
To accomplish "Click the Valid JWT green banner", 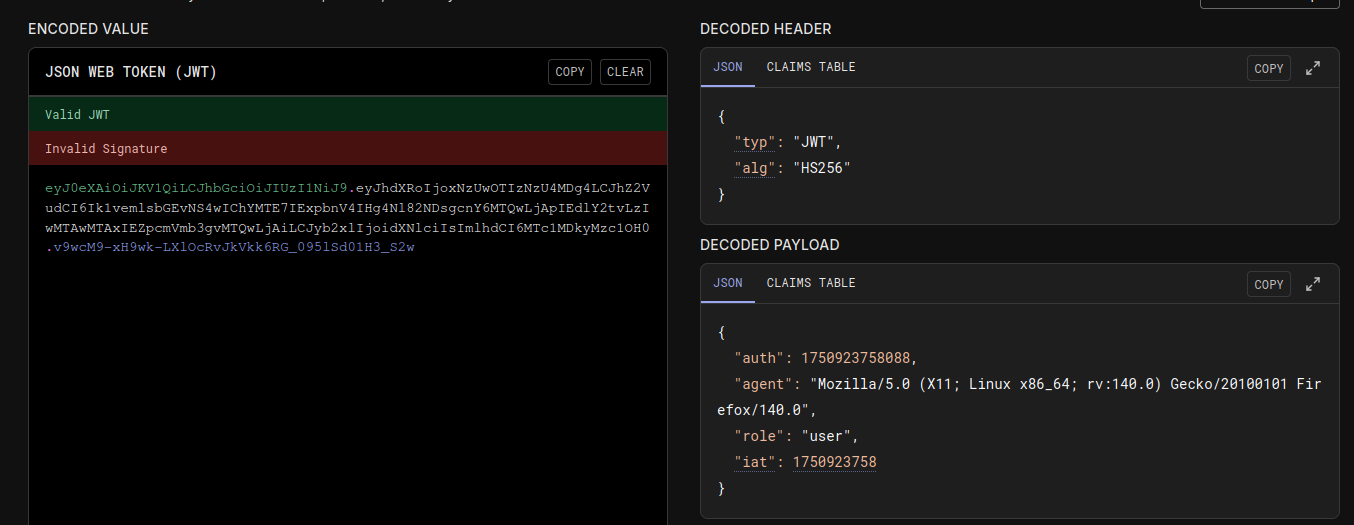I will tap(347, 115).
